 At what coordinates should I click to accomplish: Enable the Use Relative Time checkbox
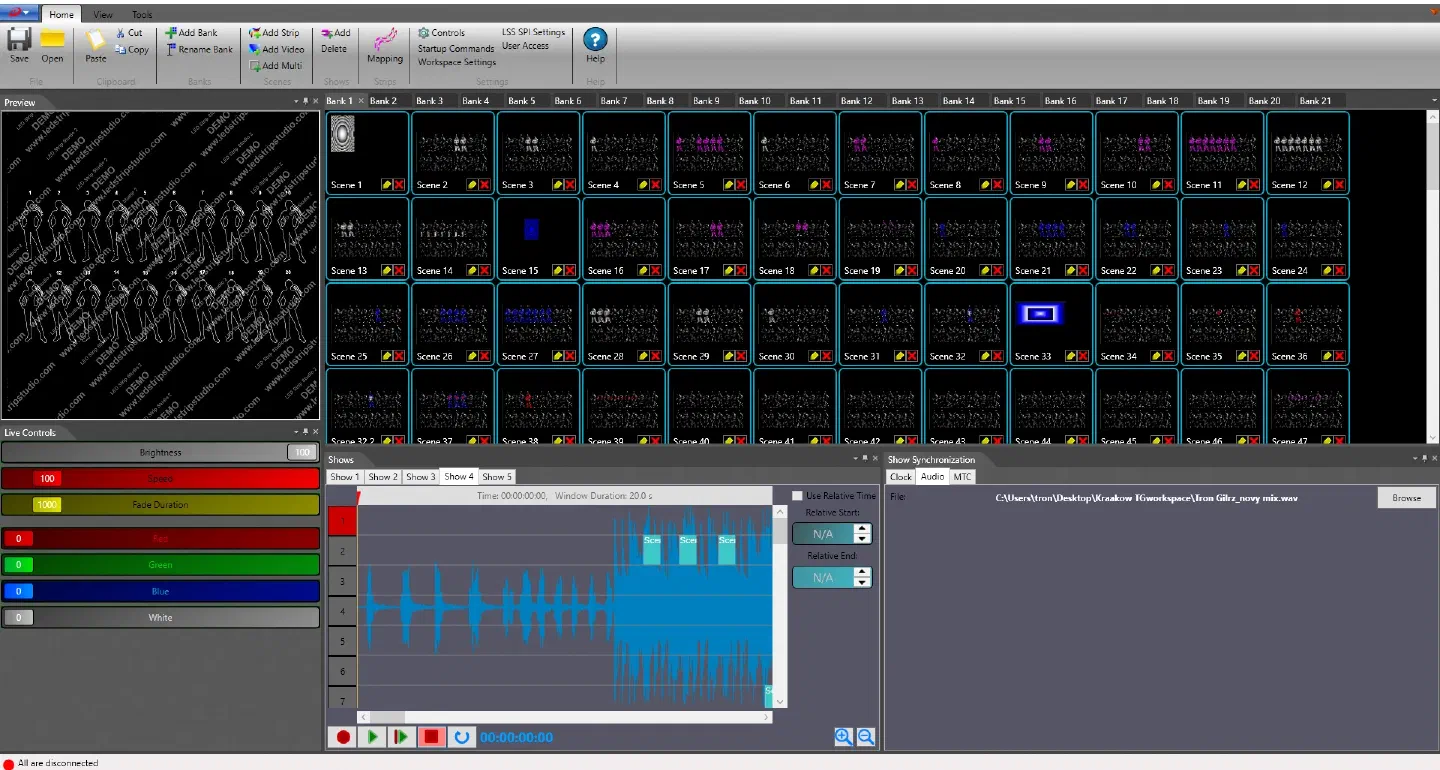click(797, 496)
